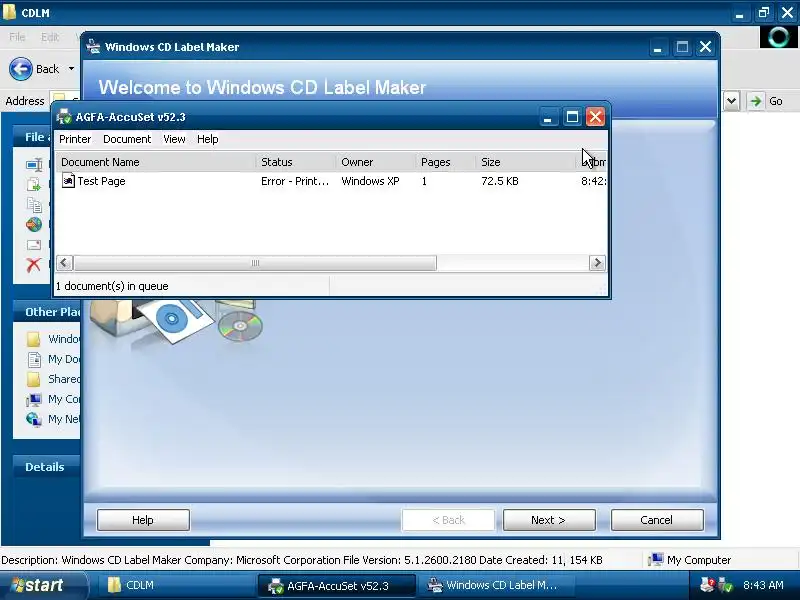The width and height of the screenshot is (800, 600).
Task: Click the Other Places panel header
Action: pyautogui.click(x=47, y=312)
